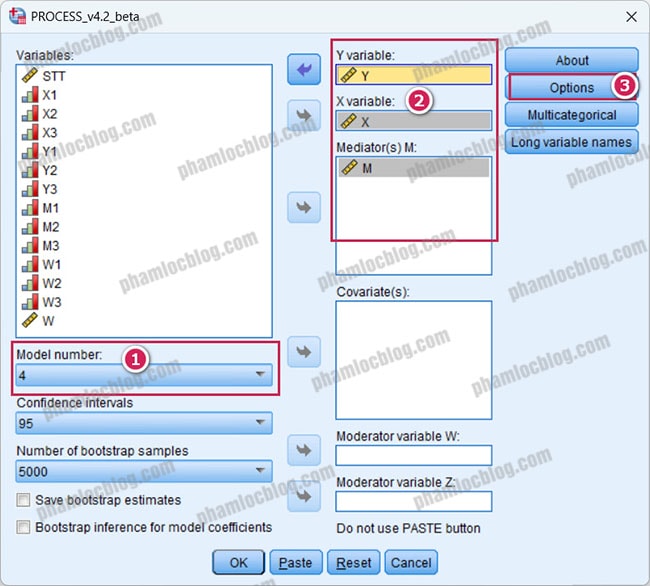Click the arrow button beside Y variable
This screenshot has height=586, width=650.
[304, 69]
